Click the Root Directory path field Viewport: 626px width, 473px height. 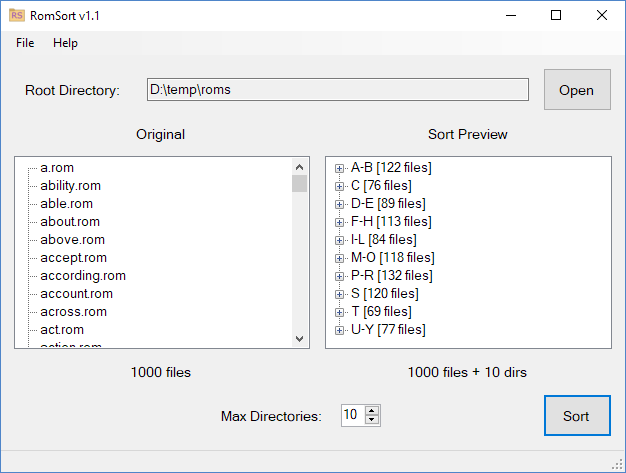[x=338, y=89]
